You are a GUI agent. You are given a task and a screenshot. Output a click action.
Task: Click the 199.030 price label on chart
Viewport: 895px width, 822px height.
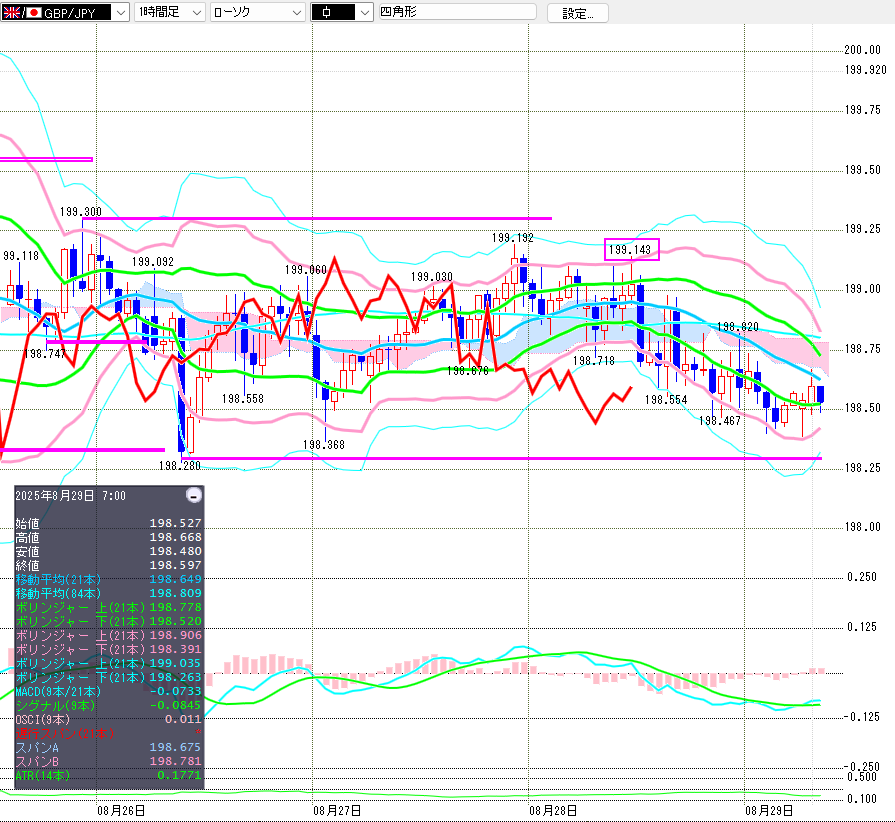tap(432, 277)
